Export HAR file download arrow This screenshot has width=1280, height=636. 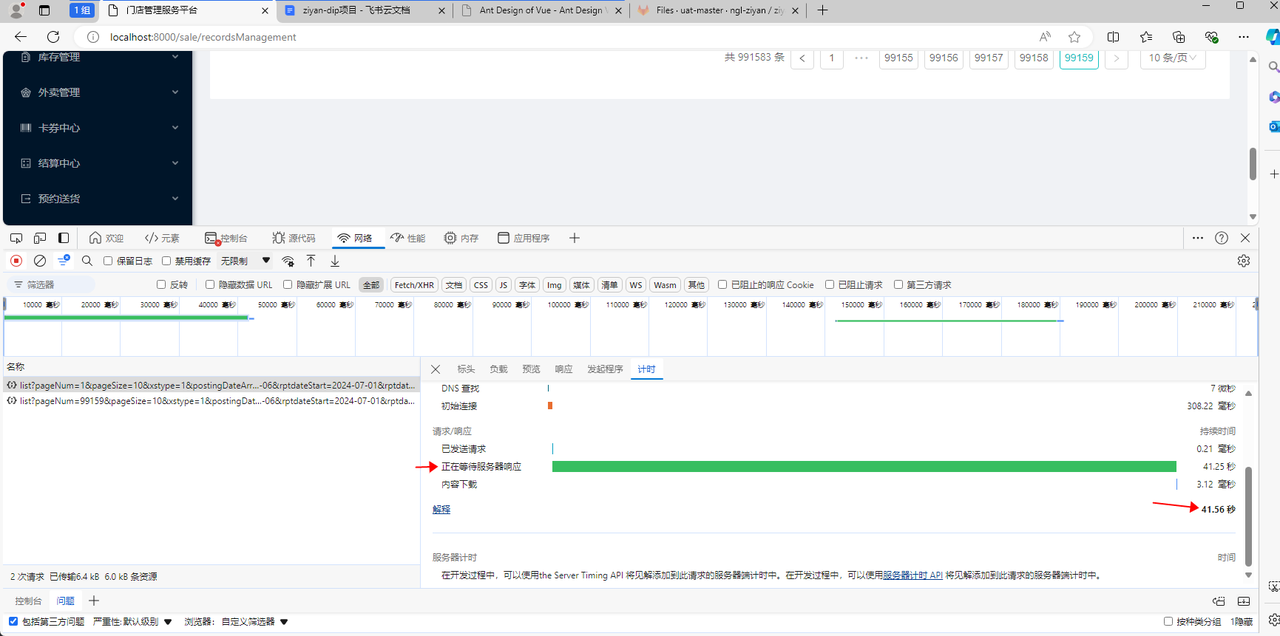point(335,261)
